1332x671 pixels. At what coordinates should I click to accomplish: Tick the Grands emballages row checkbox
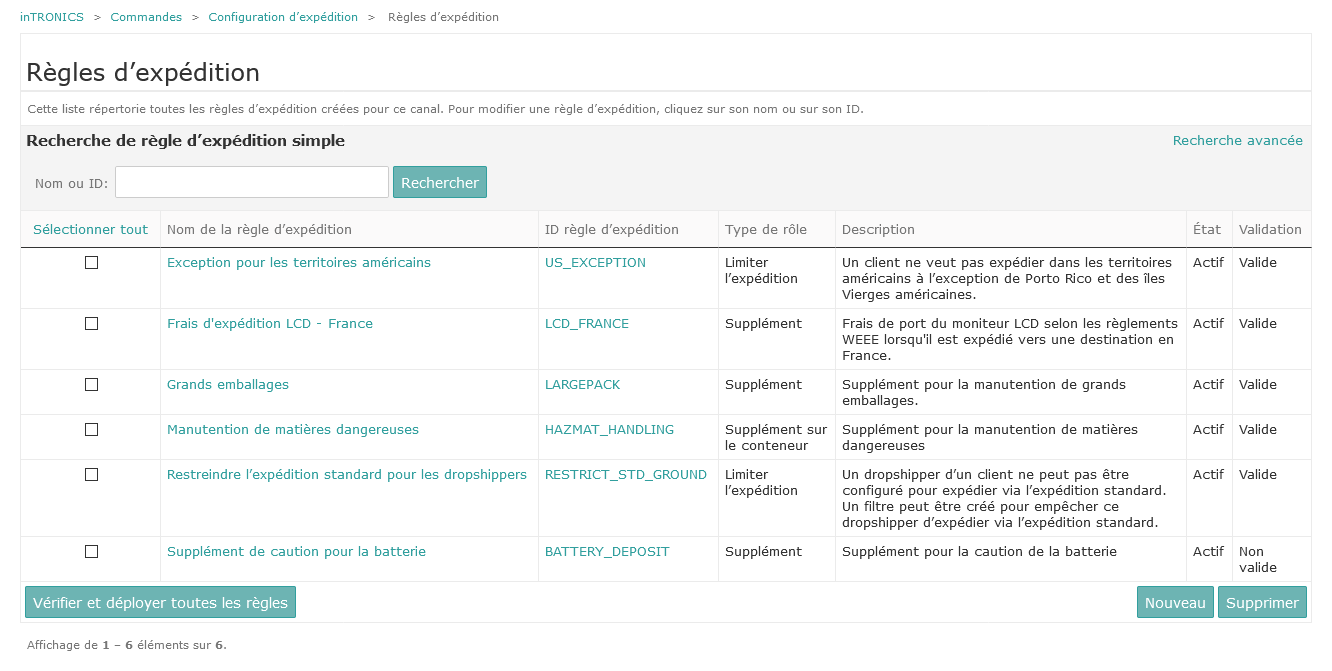coord(91,385)
